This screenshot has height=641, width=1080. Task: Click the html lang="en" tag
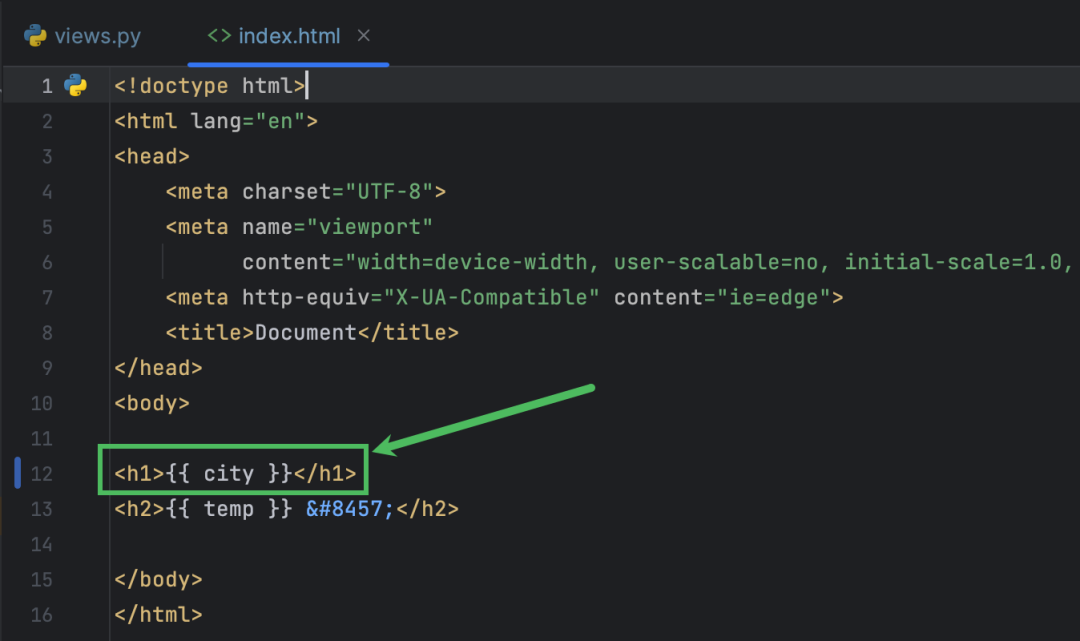point(216,121)
